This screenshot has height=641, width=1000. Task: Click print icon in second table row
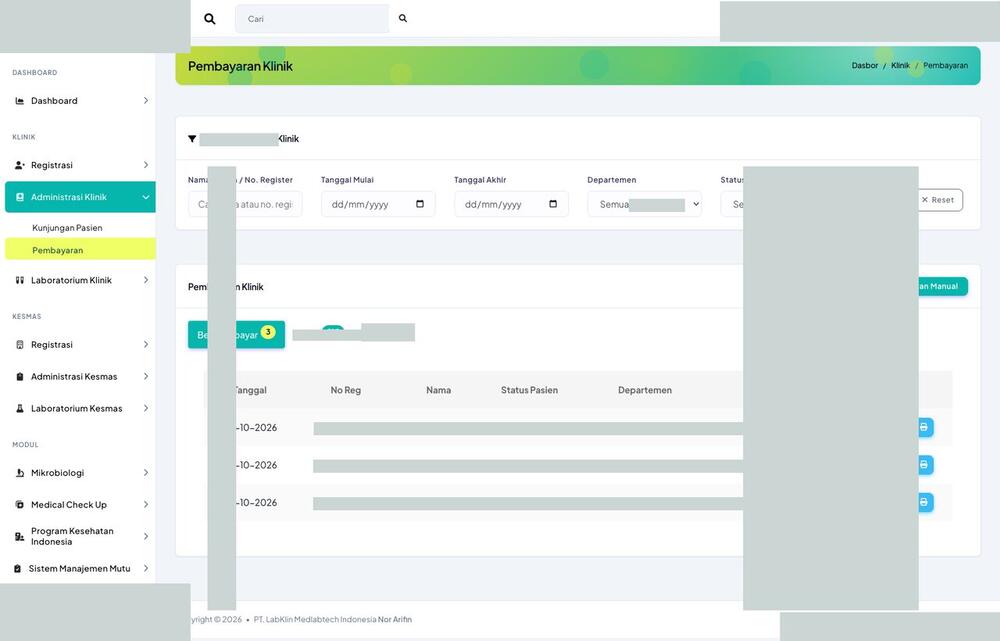point(924,465)
